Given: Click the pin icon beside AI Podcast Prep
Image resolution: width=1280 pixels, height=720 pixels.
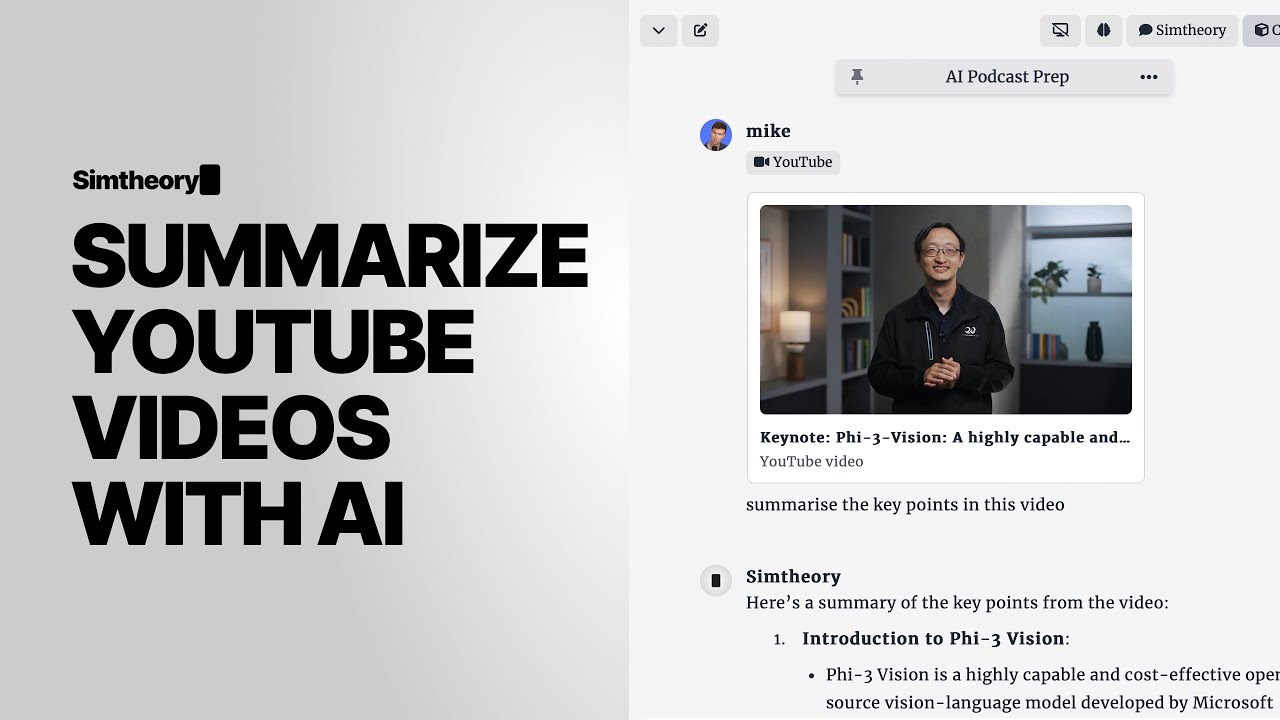Looking at the screenshot, I should point(857,77).
